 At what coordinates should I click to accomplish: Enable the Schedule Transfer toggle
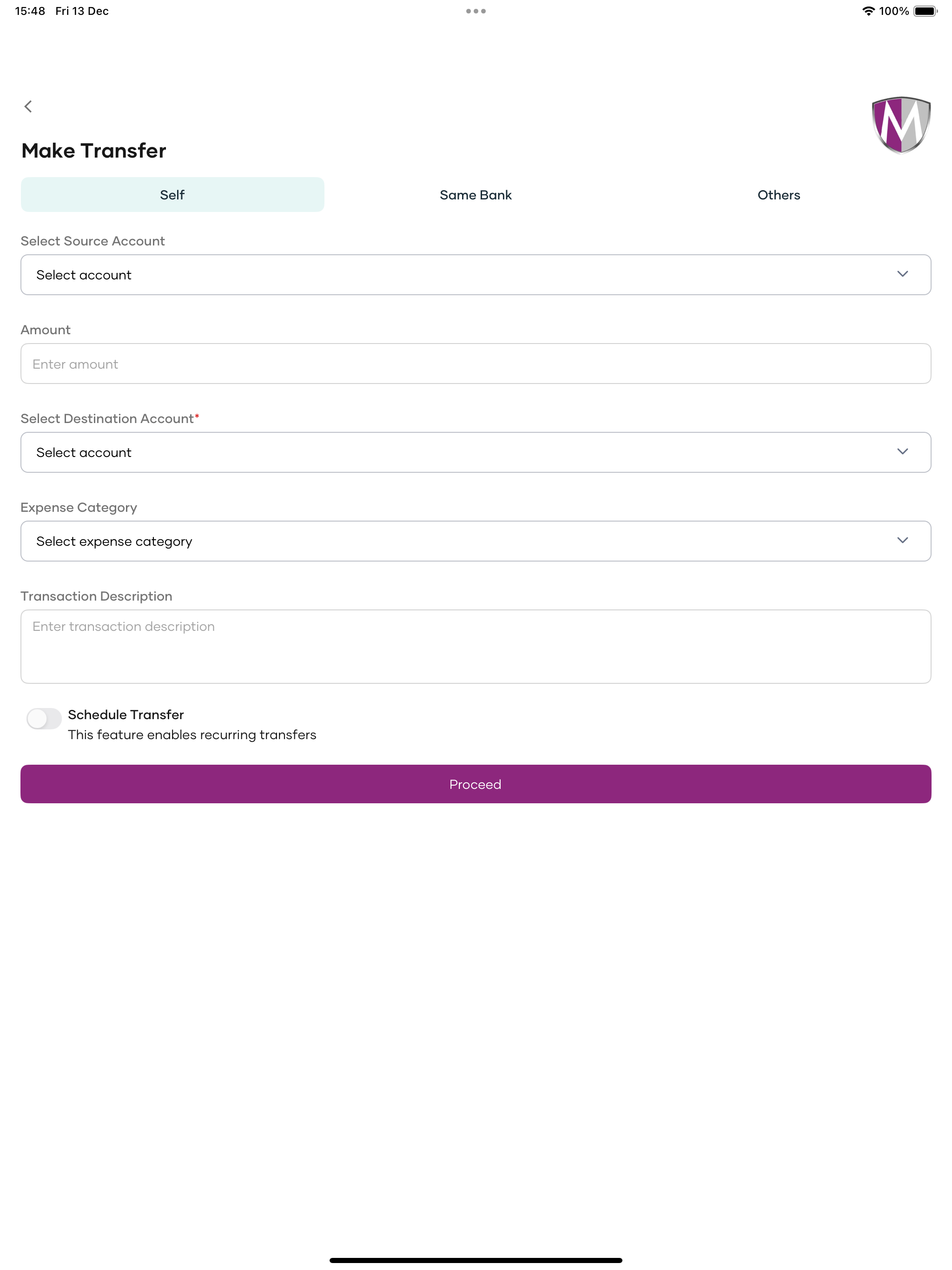coord(44,718)
